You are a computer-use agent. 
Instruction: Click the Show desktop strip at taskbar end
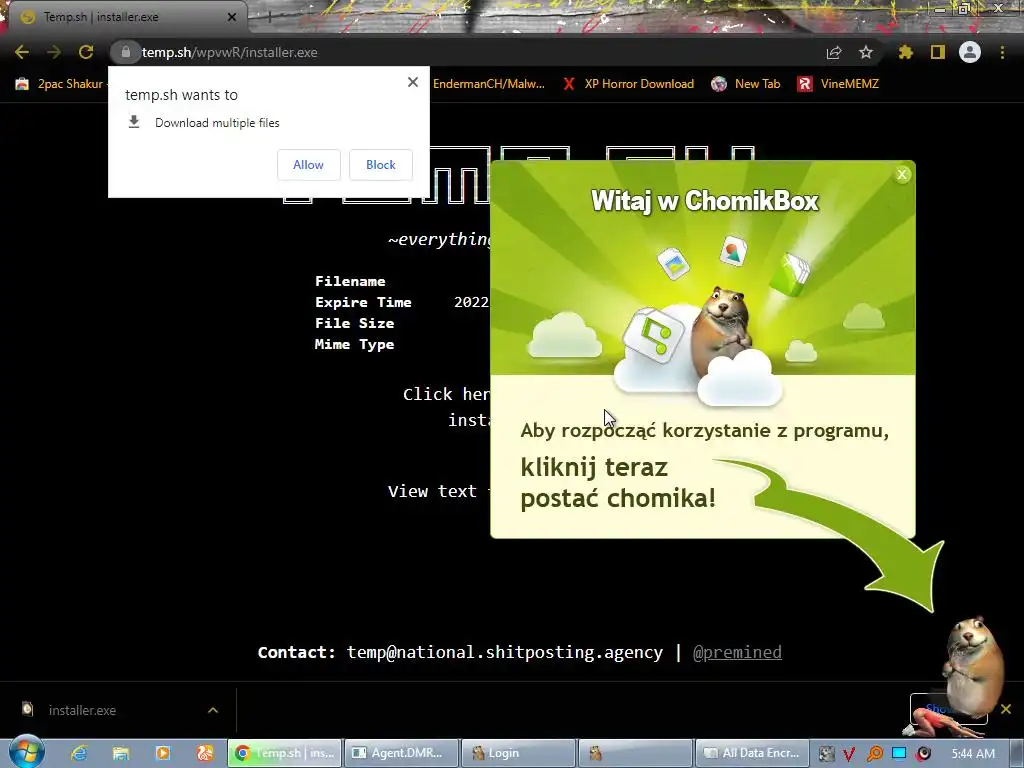click(1017, 753)
